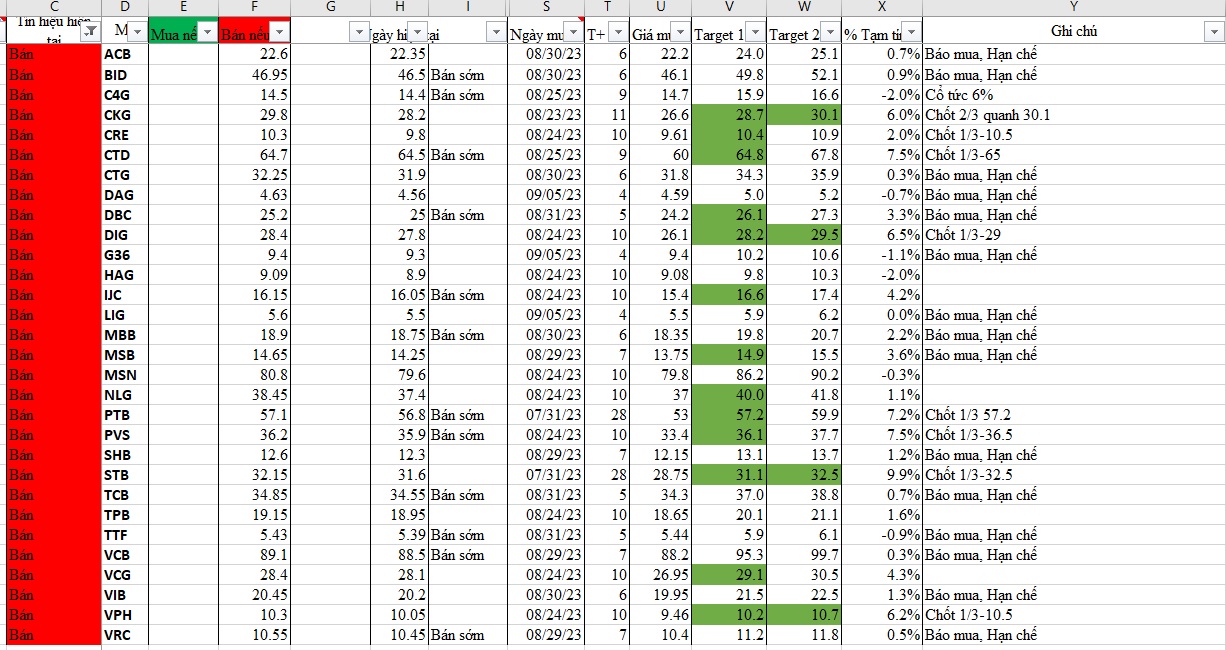1226x650 pixels.
Task: Click the ticker cell 'VRC'
Action: pyautogui.click(x=125, y=635)
